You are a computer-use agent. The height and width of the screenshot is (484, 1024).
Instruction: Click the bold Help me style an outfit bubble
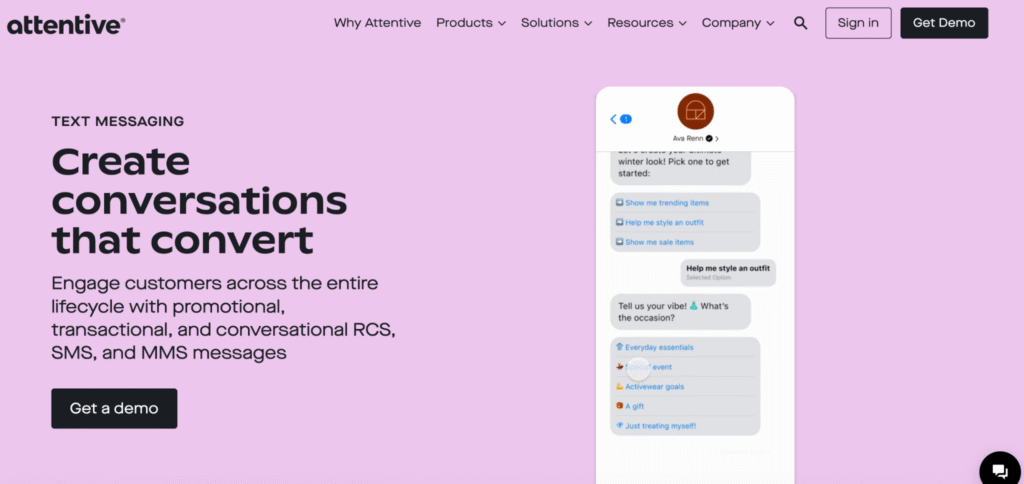[728, 272]
